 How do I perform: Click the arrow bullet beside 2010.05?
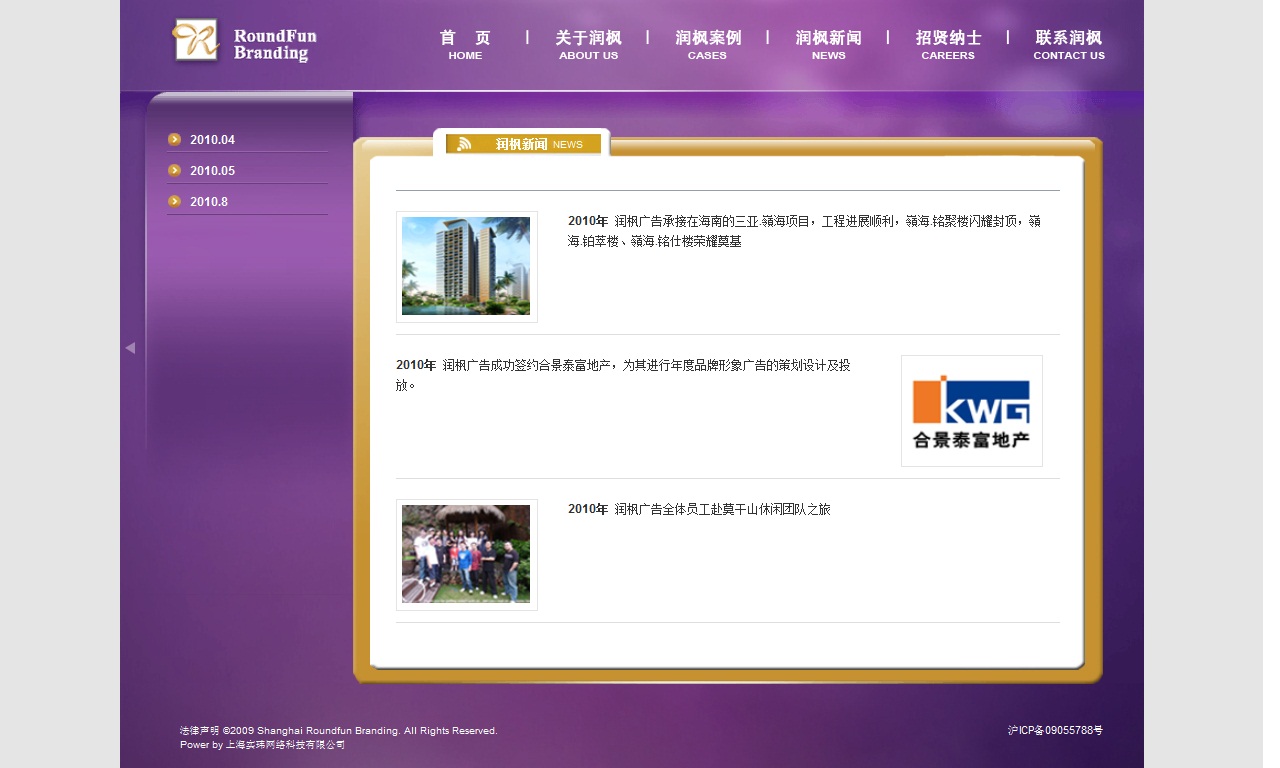point(175,170)
